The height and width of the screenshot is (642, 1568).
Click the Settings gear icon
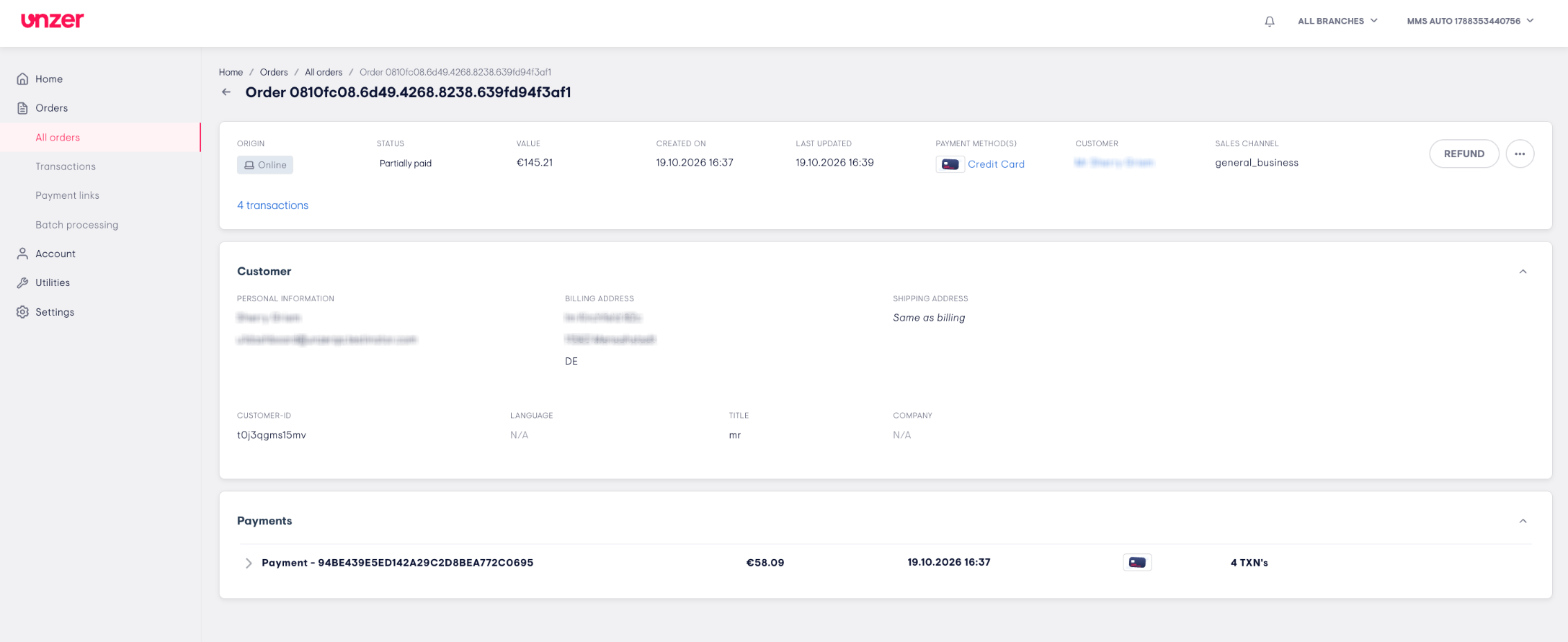(23, 312)
